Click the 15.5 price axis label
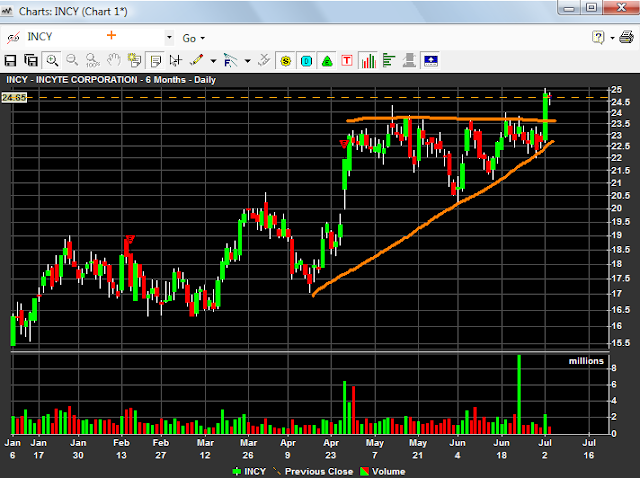Screen dimensions: 640x478 (x=620, y=343)
